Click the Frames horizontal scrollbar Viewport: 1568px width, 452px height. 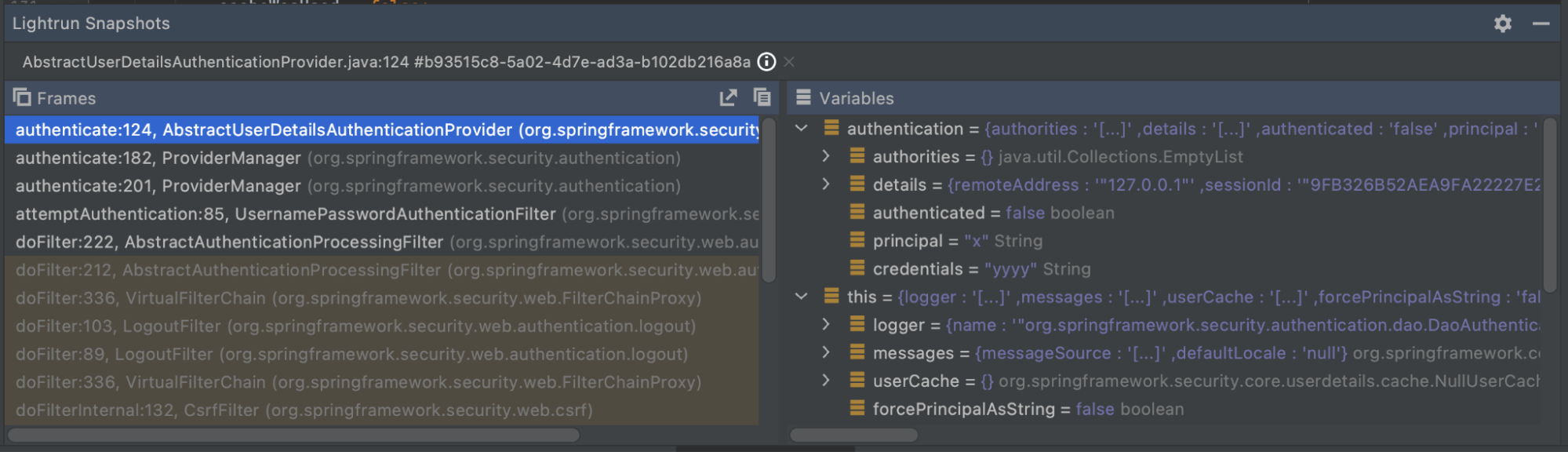pos(293,435)
